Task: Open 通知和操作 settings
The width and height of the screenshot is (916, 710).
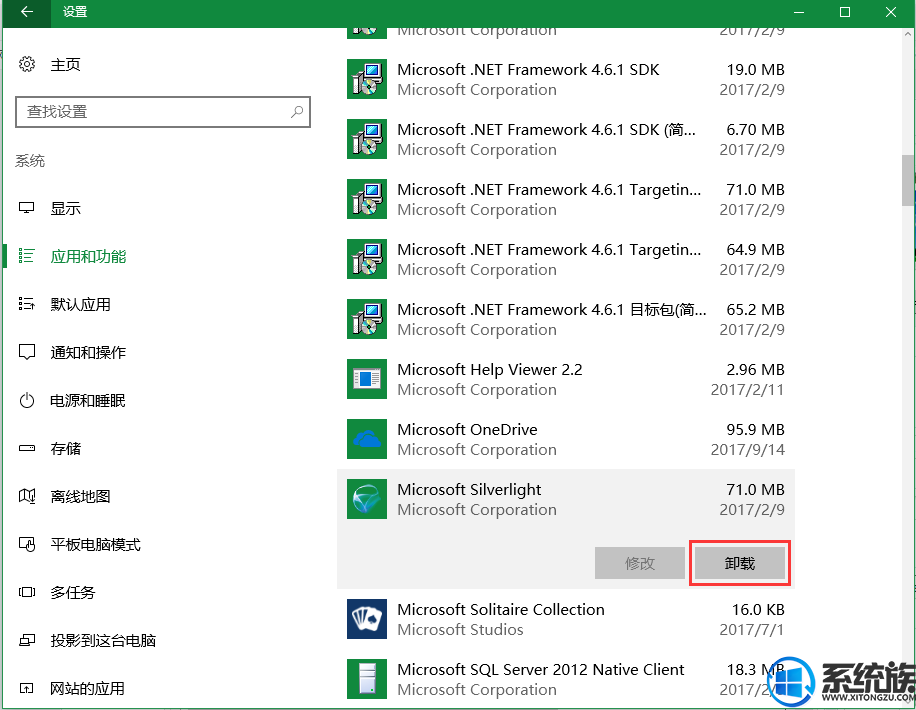Action: (88, 352)
